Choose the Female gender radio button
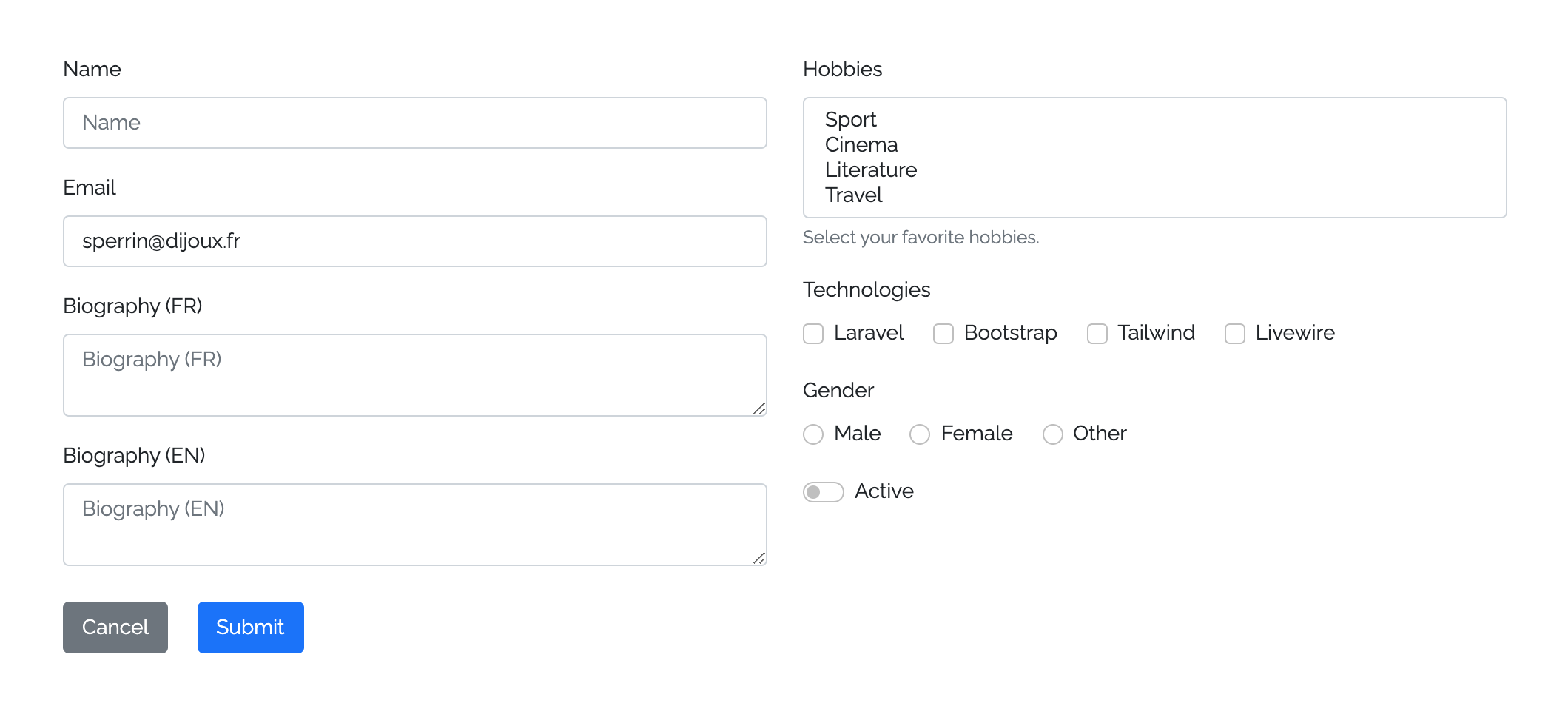This screenshot has height=706, width=1568. pyautogui.click(x=919, y=434)
